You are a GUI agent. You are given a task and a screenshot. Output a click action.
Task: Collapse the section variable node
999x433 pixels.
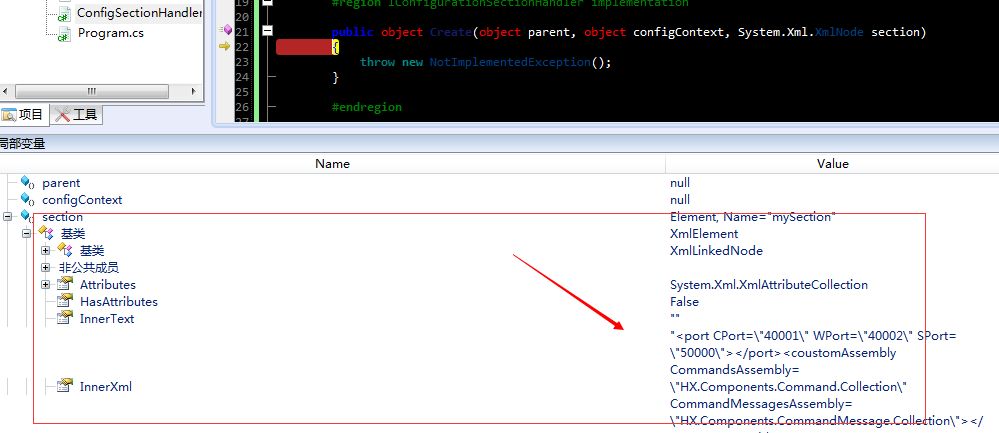point(9,217)
